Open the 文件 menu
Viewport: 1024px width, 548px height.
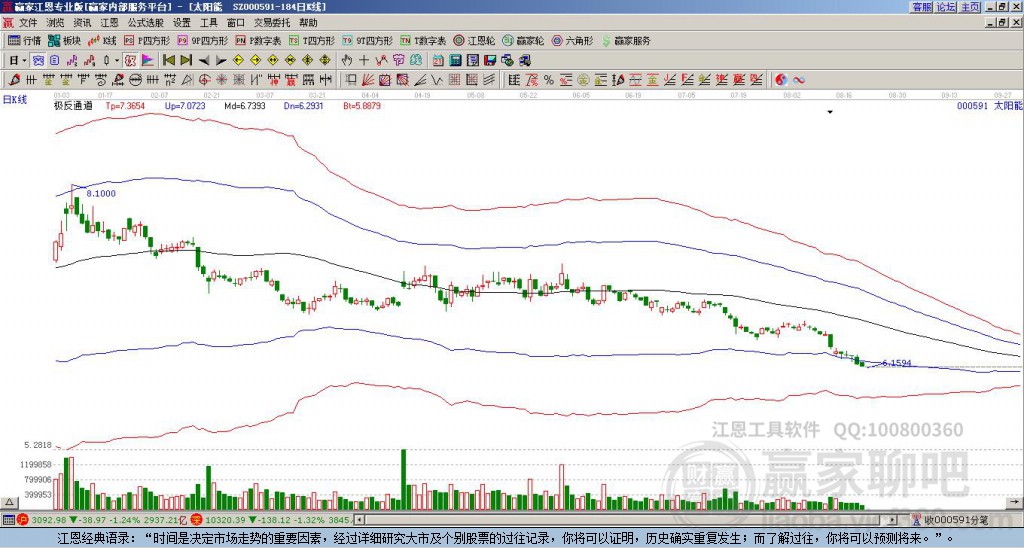[28, 23]
